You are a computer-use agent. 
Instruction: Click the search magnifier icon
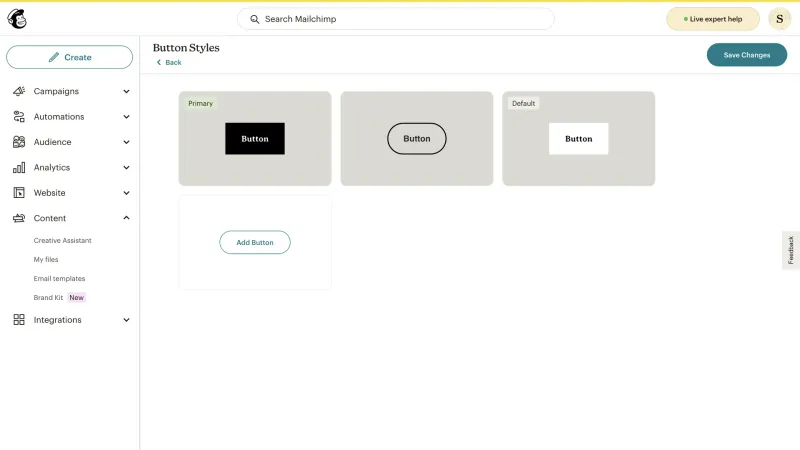pos(255,19)
